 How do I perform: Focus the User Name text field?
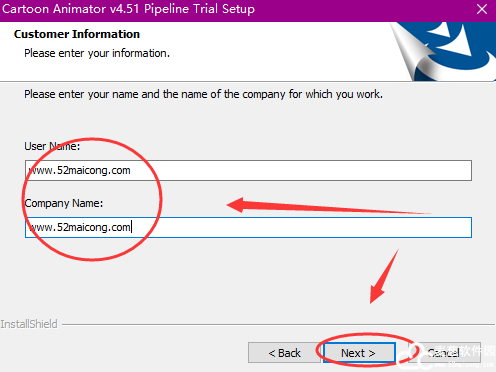click(248, 171)
